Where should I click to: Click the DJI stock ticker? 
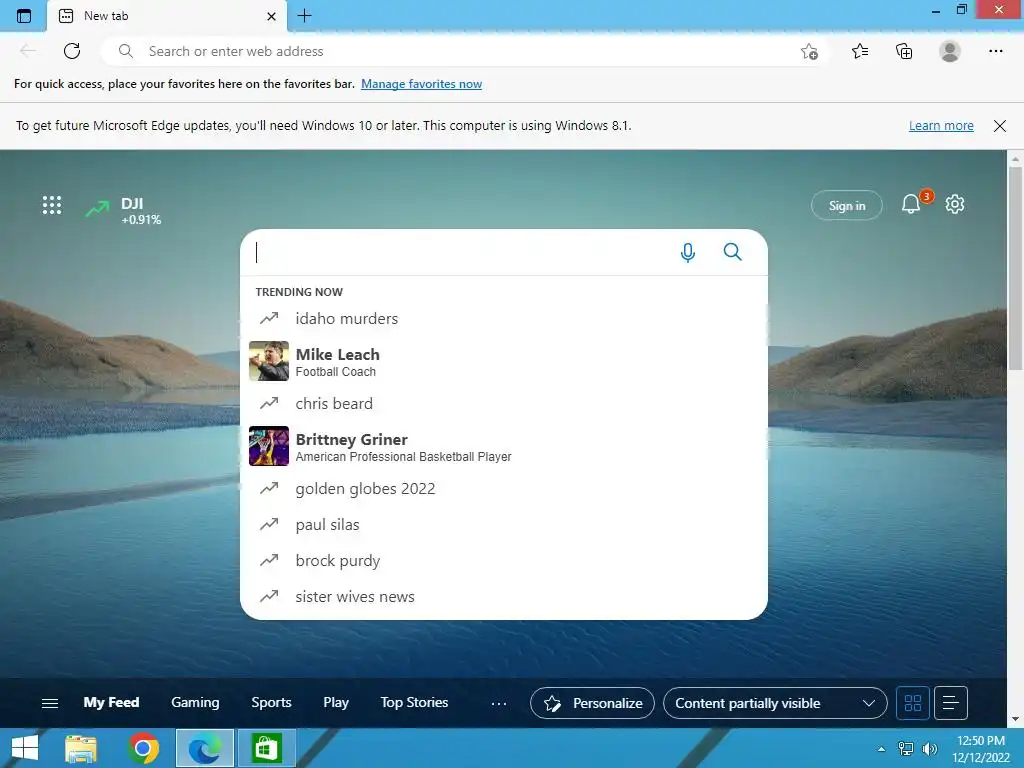[123, 210]
